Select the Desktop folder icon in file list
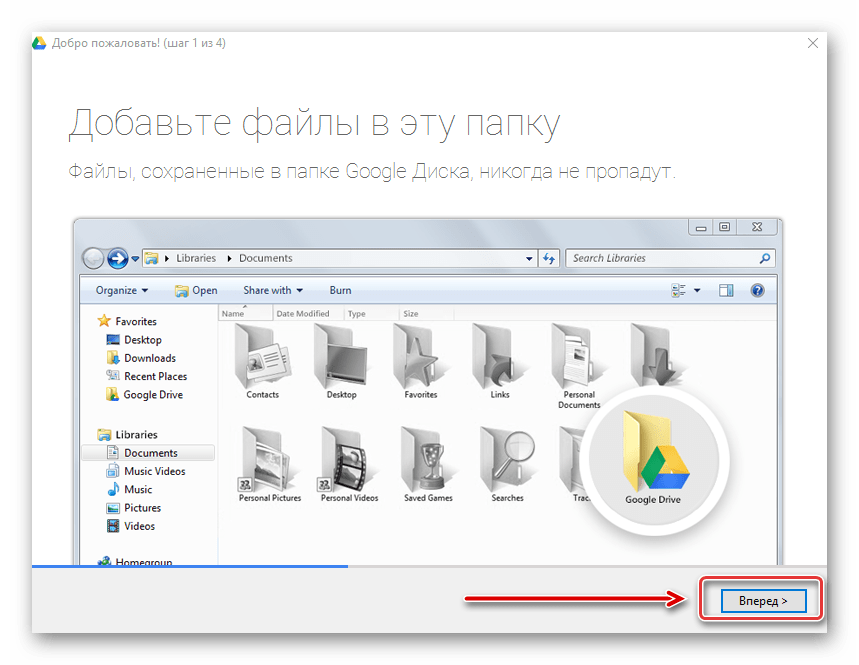The width and height of the screenshot is (859, 665). coord(341,362)
